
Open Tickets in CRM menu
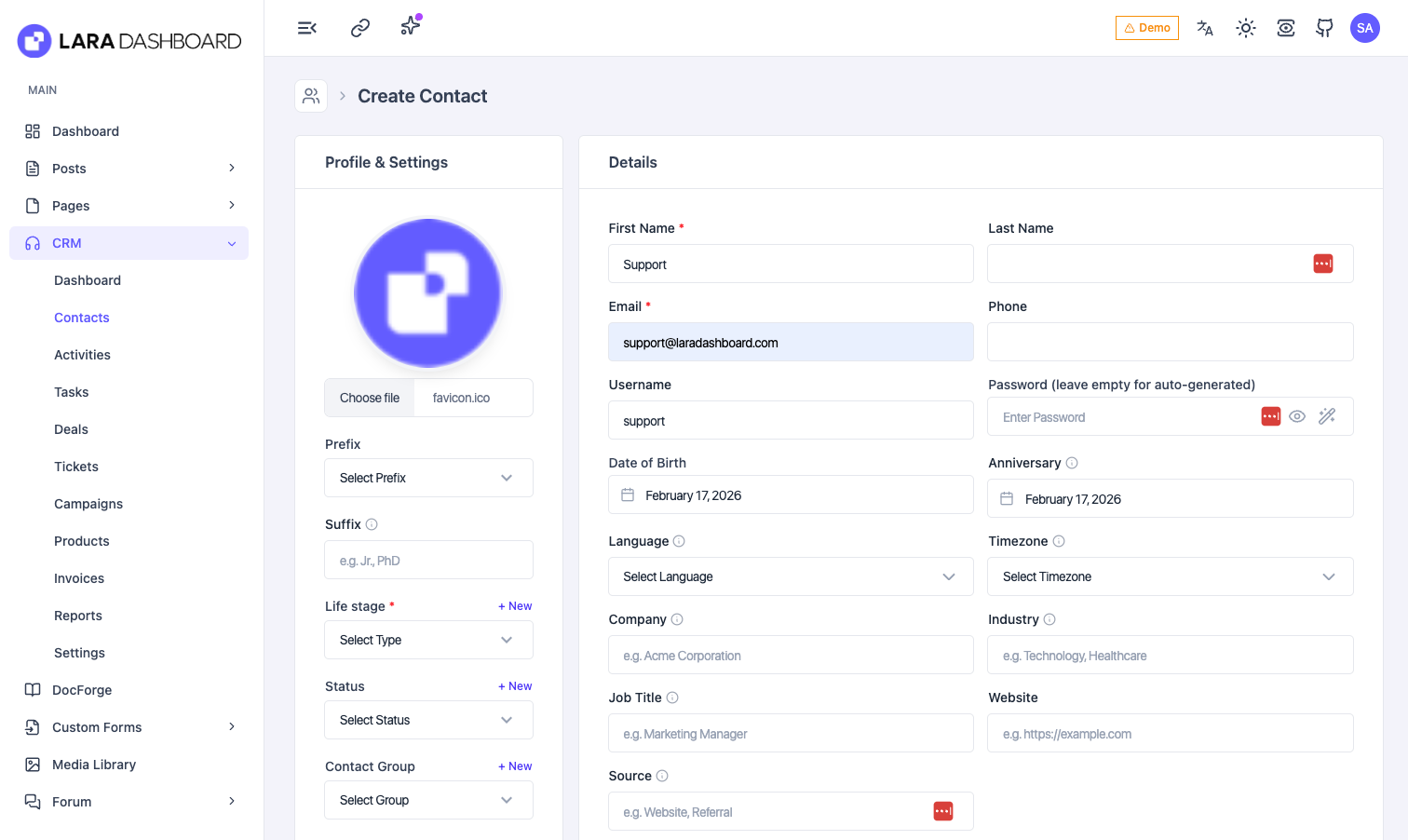pos(76,467)
